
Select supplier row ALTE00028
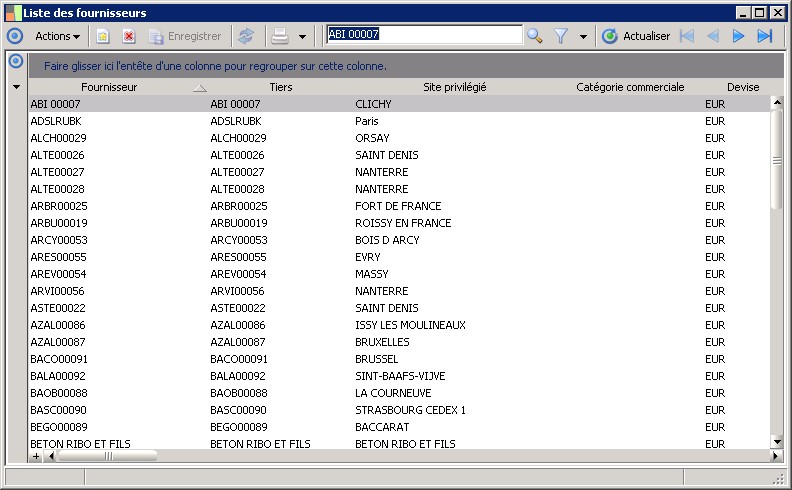(400, 189)
